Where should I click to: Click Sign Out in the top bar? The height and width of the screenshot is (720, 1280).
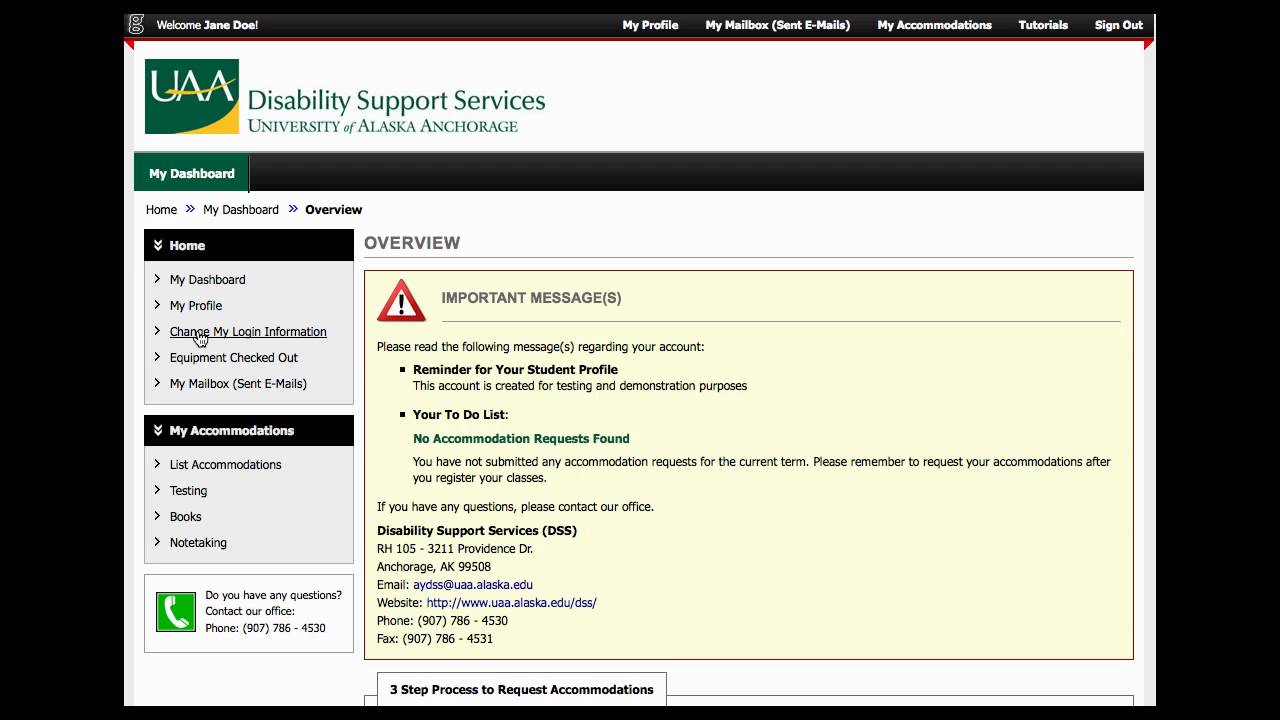pyautogui.click(x=1119, y=25)
